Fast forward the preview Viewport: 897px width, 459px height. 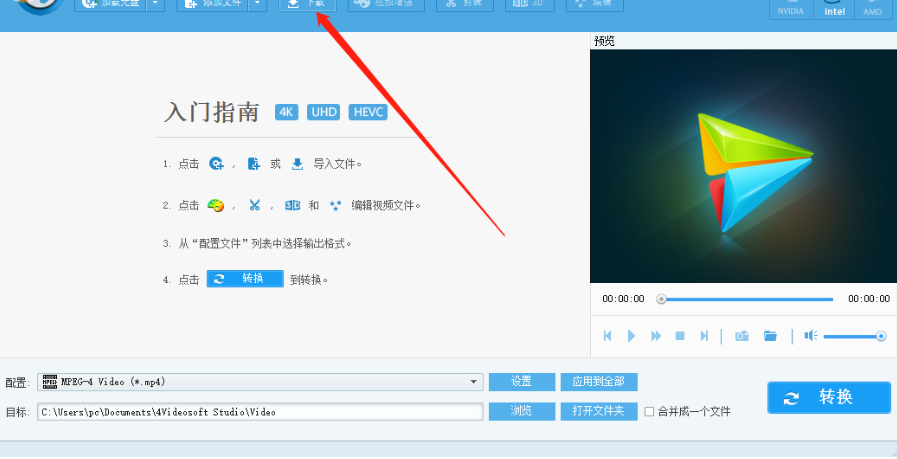(x=656, y=336)
